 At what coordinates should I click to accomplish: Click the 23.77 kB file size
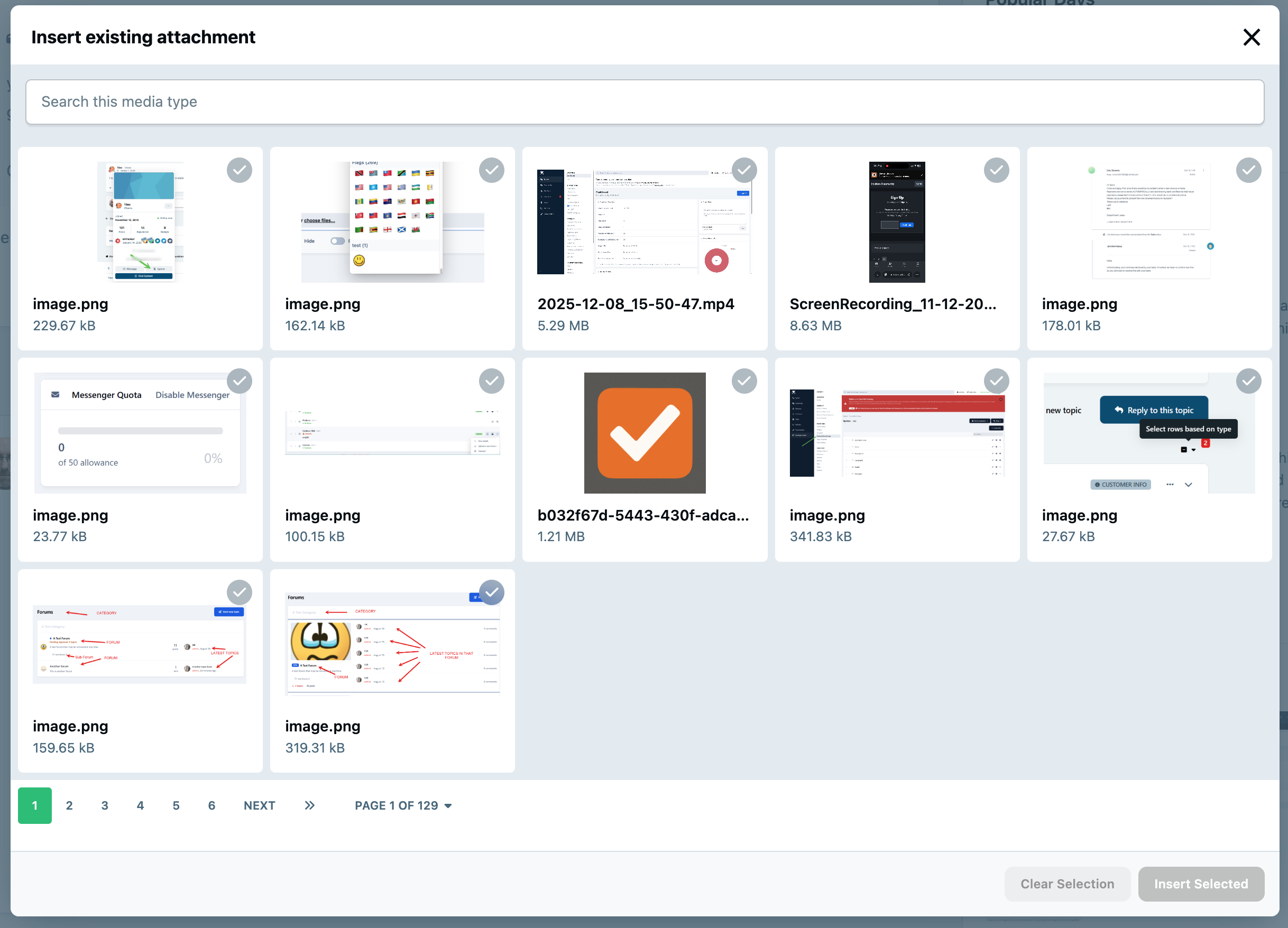pyautogui.click(x=60, y=536)
